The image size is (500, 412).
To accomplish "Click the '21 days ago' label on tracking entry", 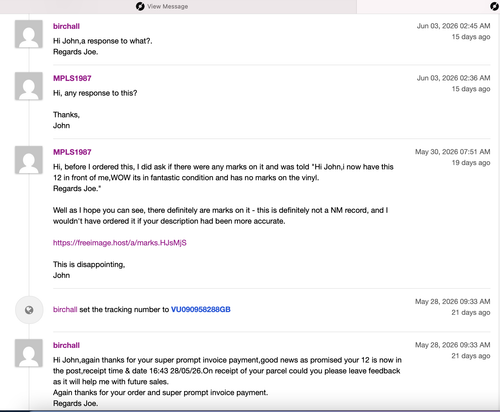I will (471, 312).
